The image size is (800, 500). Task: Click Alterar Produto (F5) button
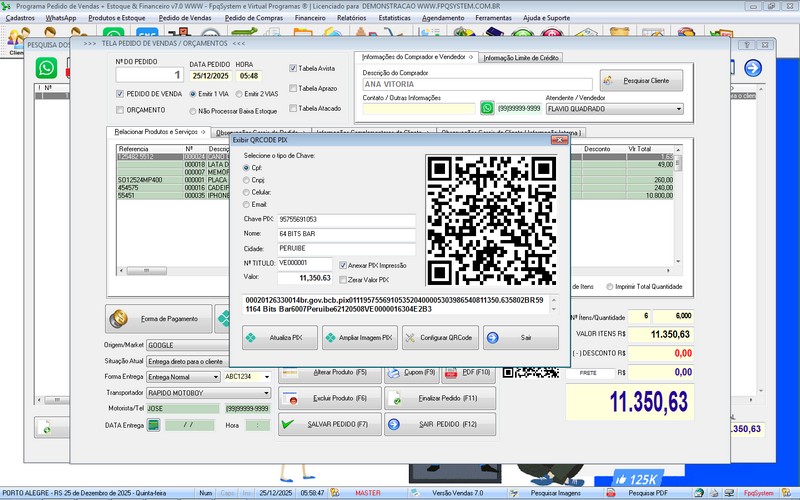click(x=330, y=375)
